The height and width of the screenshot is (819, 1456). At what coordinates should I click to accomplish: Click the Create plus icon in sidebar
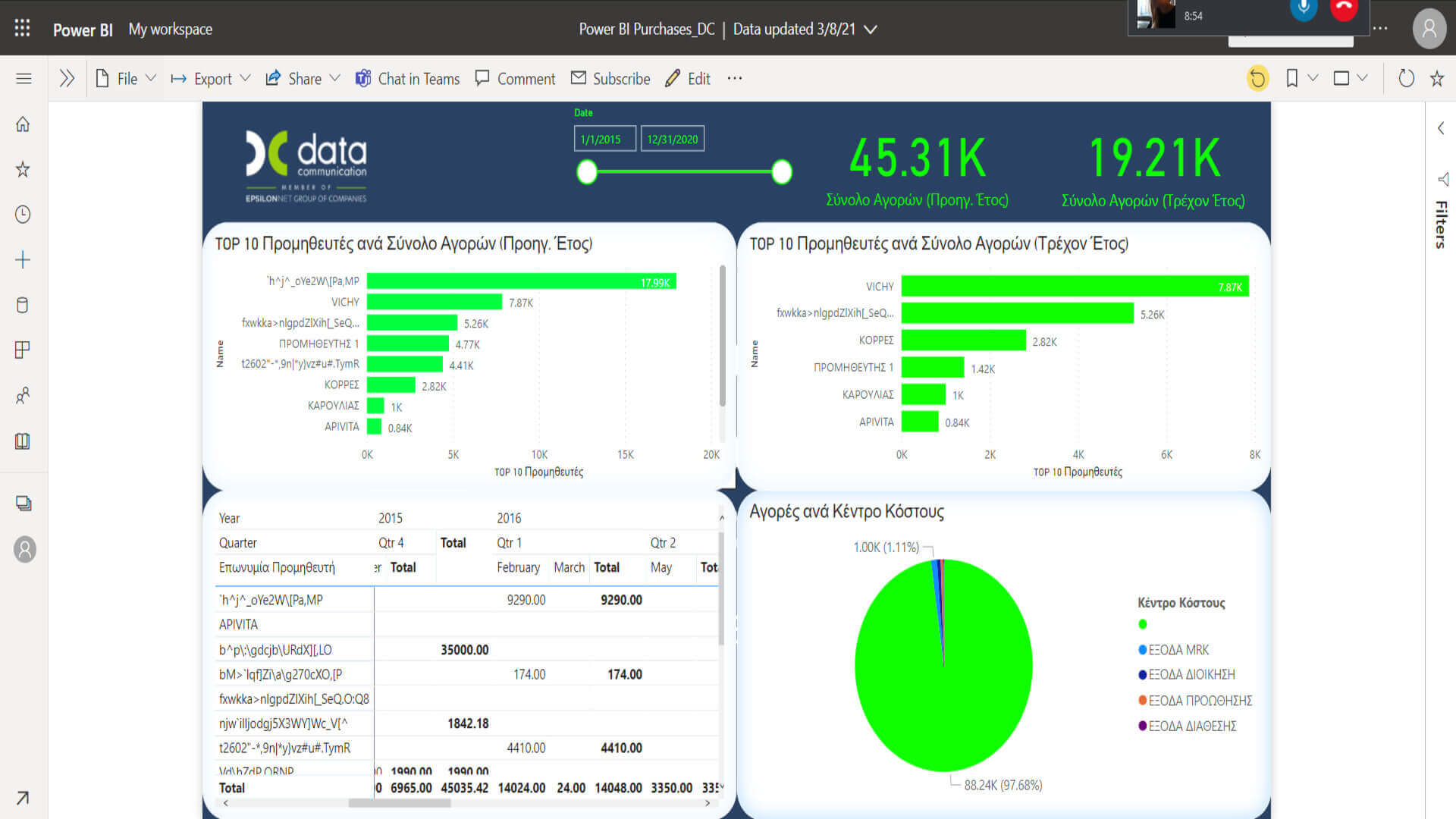[23, 260]
